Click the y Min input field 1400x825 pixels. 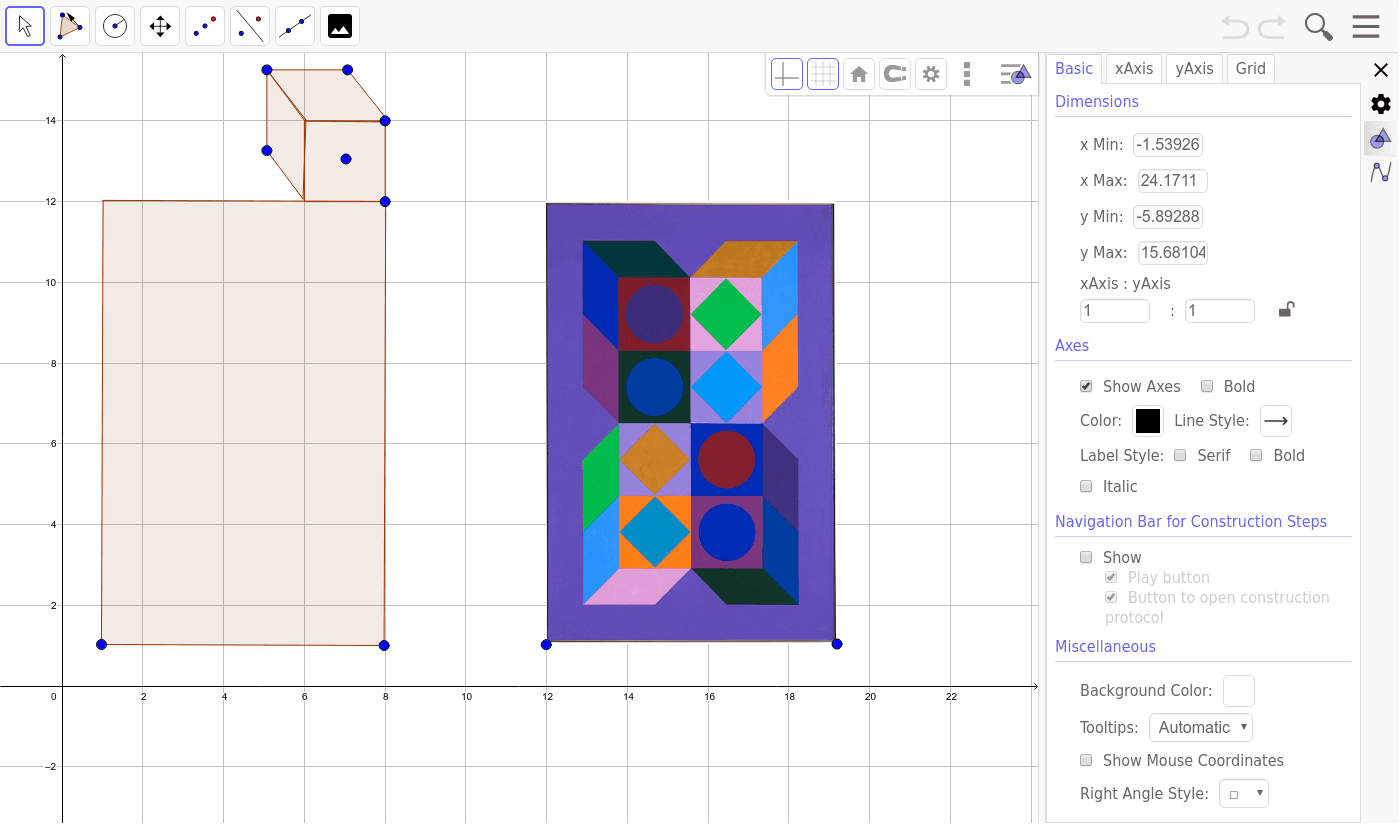point(1168,217)
